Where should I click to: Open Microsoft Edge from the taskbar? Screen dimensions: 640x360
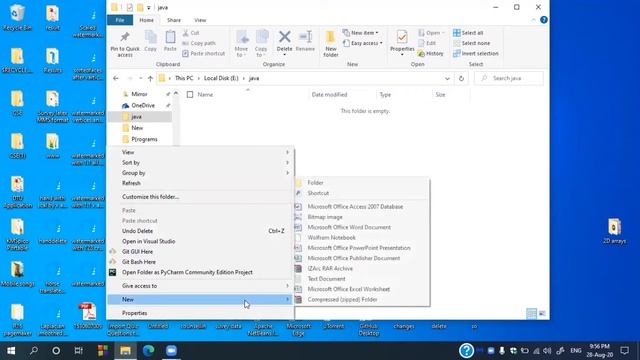tap(149, 351)
